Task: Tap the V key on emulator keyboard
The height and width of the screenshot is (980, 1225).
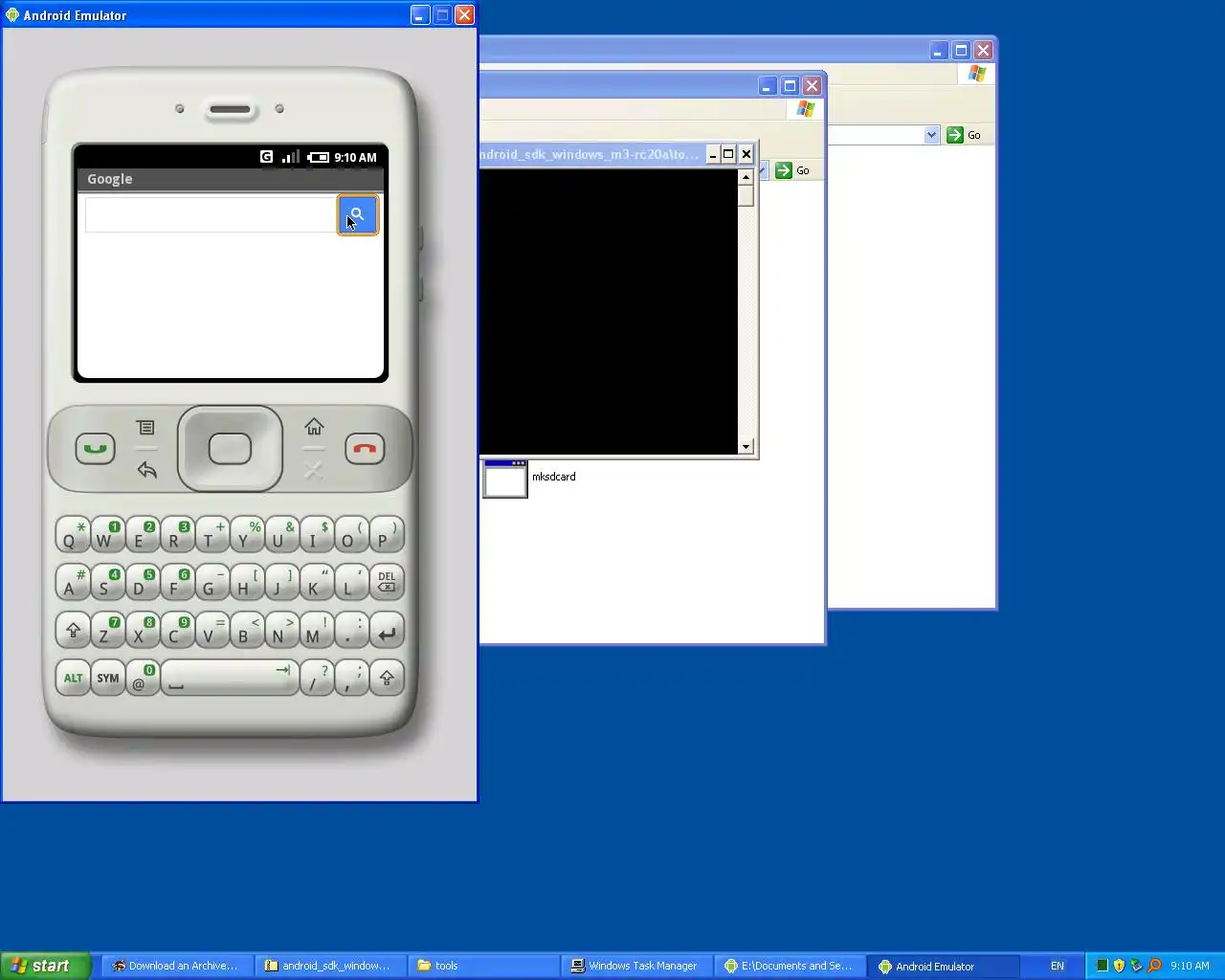Action: 212,631
